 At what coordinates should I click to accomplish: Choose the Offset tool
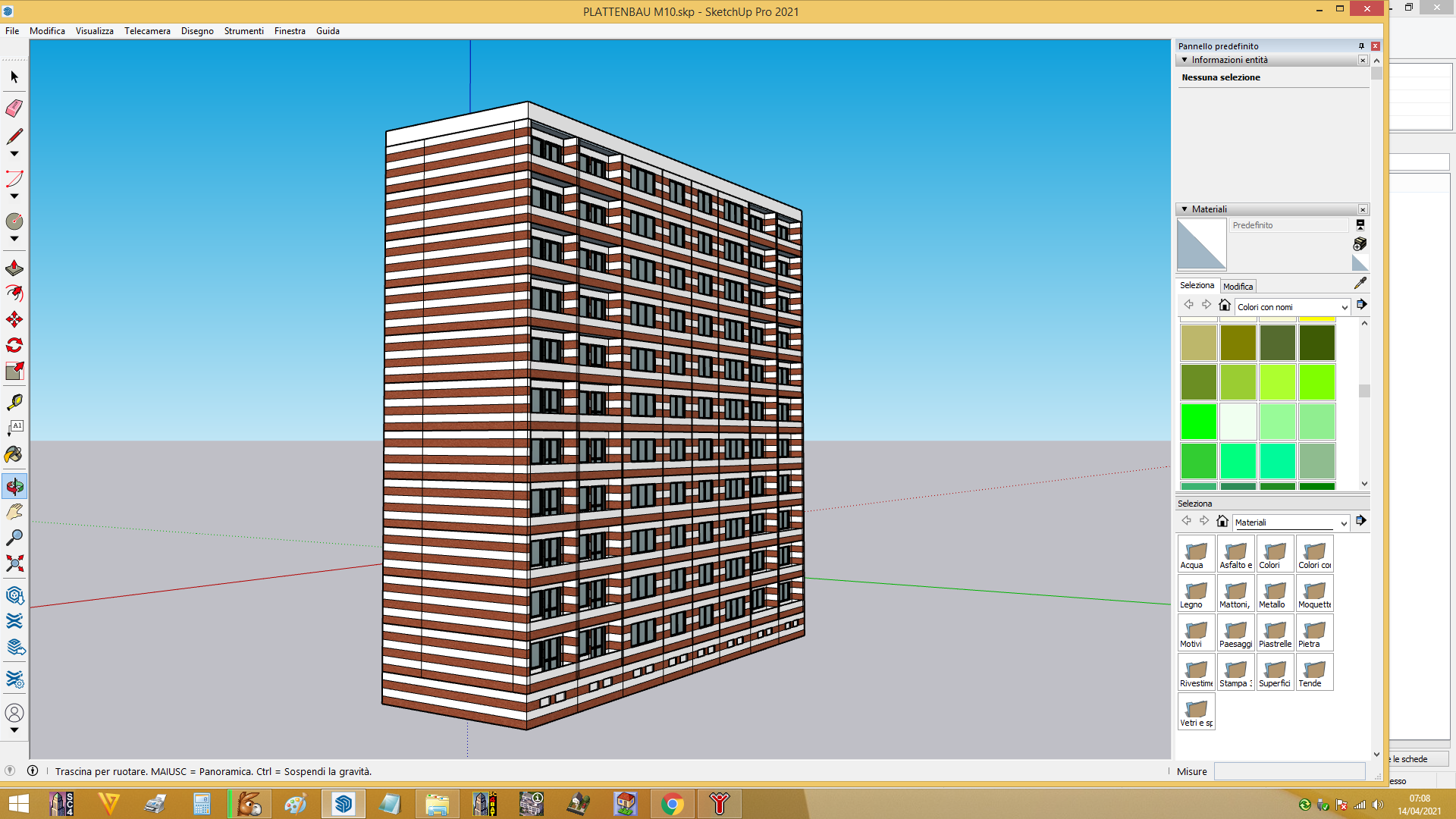(14, 293)
